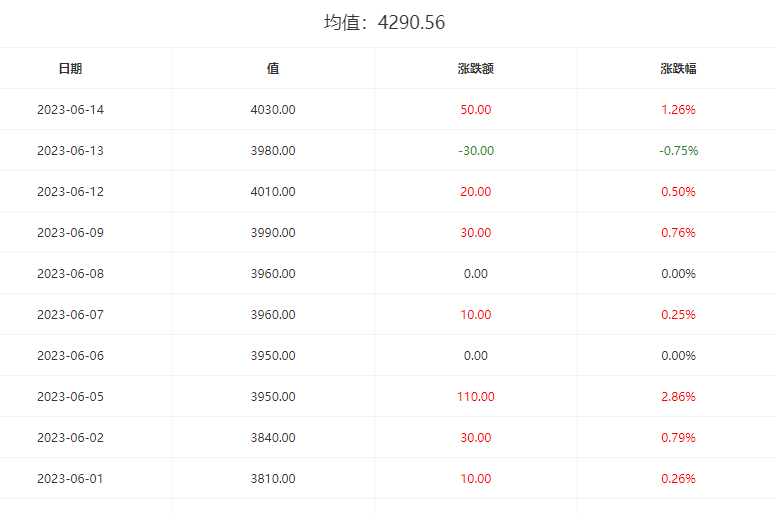Viewport: 776px width, 513px height.
Task: Click the 0.79% change percentage
Action: (x=678, y=438)
